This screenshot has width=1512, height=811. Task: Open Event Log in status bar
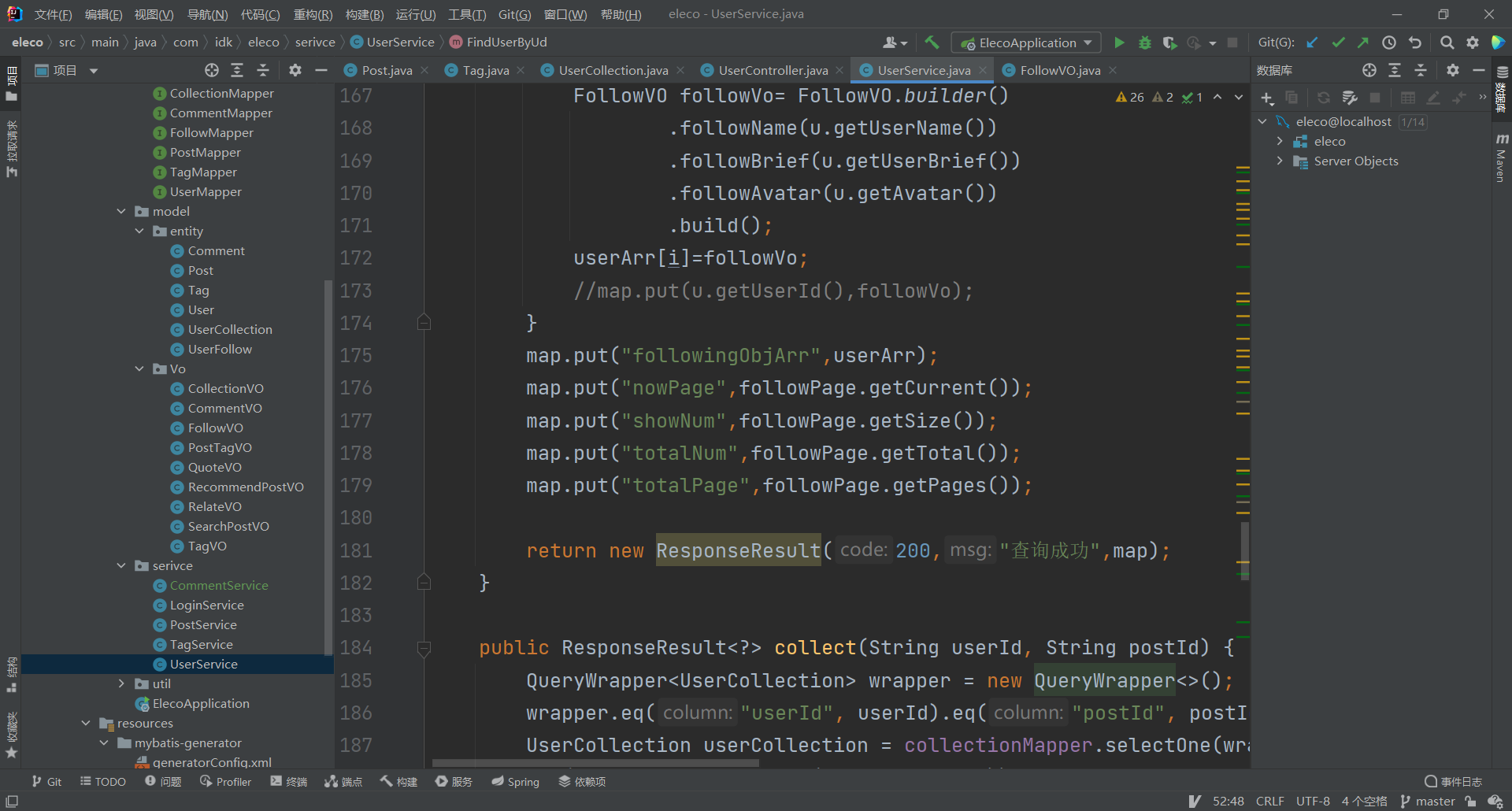[x=1453, y=781]
